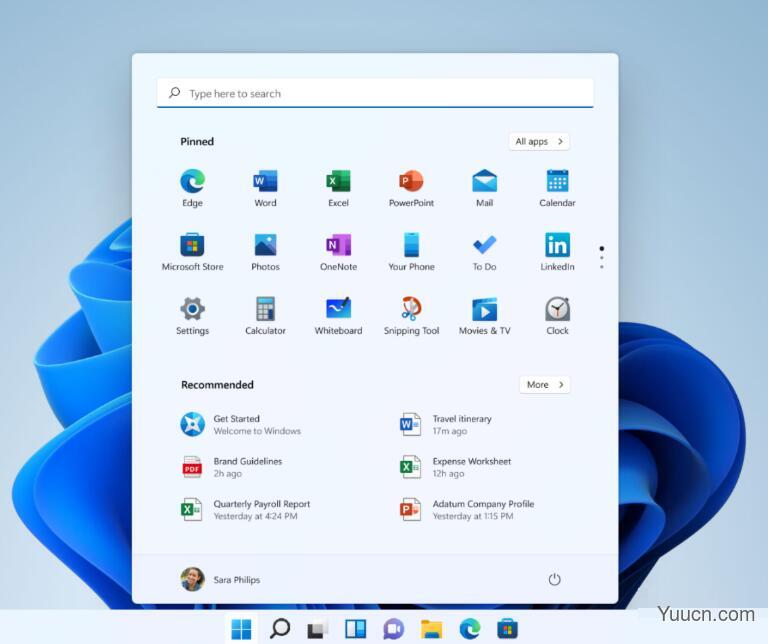Open Task View on the taskbar
Screen dimensions: 768x644
[x=317, y=629]
